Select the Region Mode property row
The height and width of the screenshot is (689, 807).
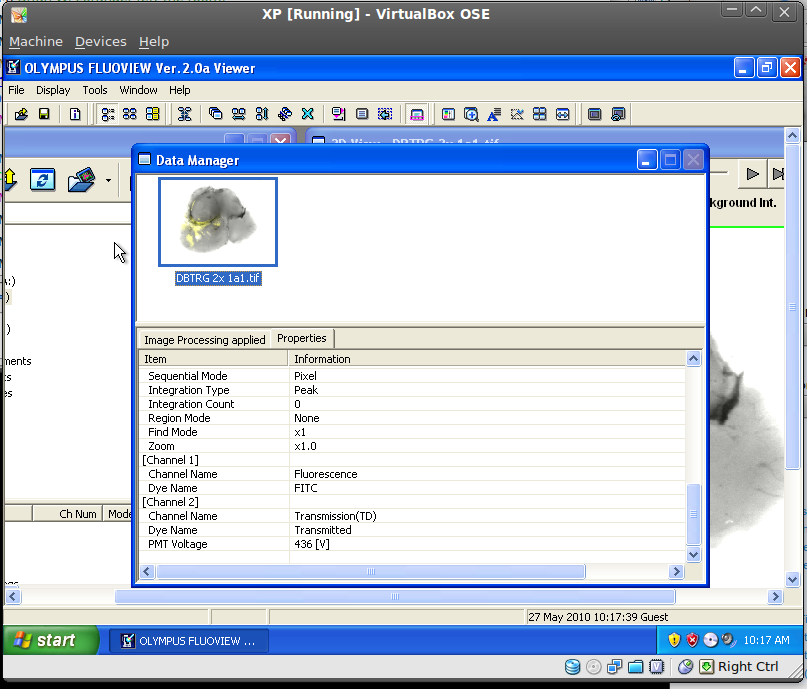tap(412, 418)
